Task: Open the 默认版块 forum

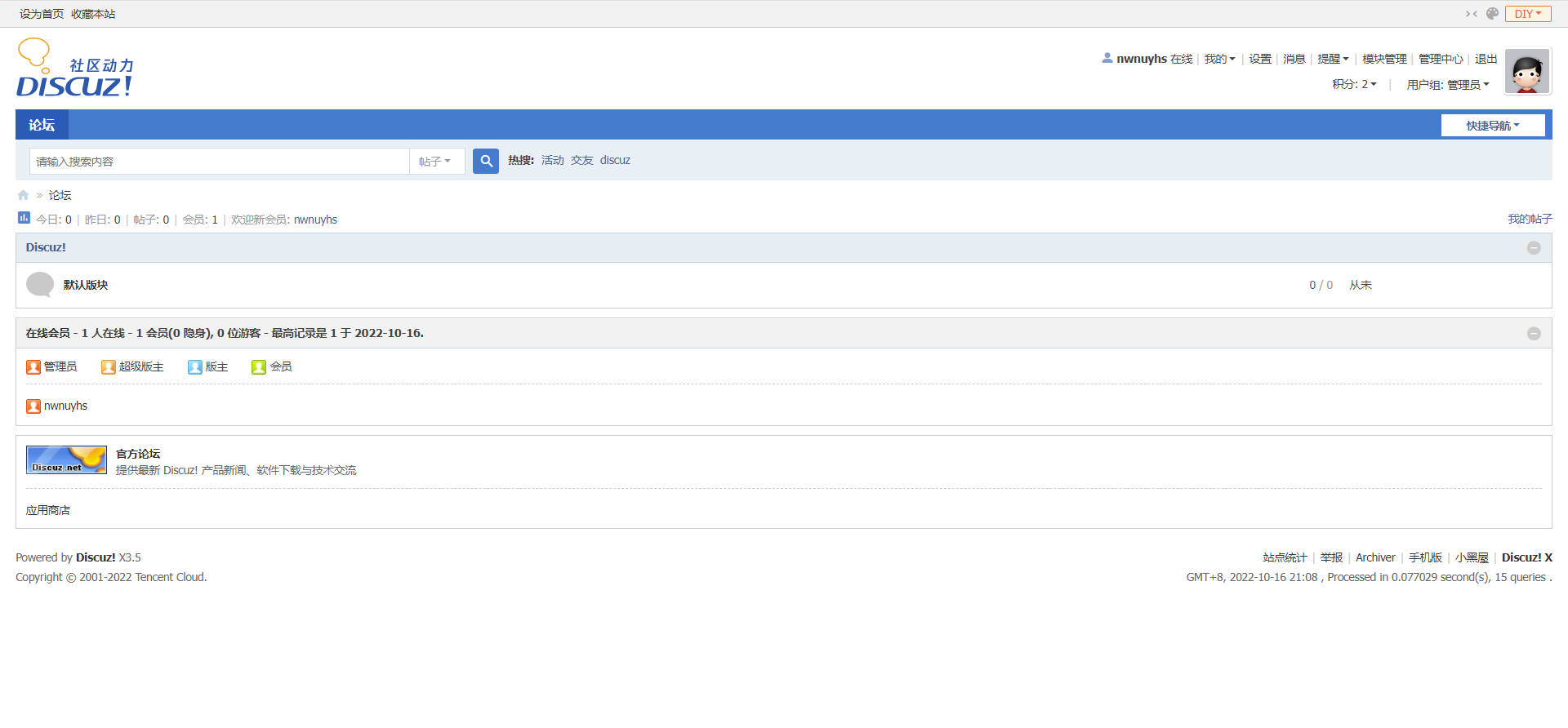Action: [86, 285]
